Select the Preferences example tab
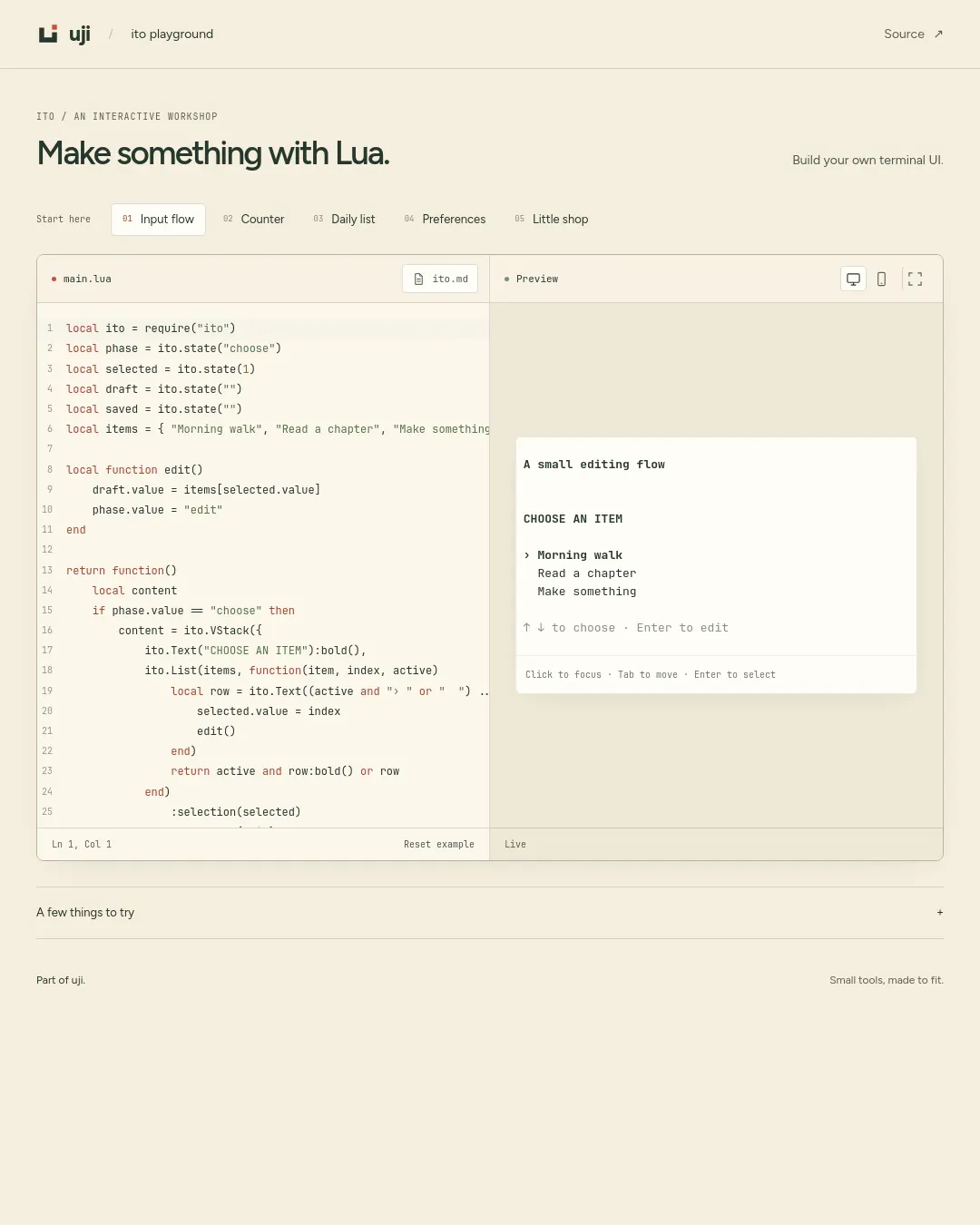Viewport: 980px width, 1225px height. click(445, 220)
